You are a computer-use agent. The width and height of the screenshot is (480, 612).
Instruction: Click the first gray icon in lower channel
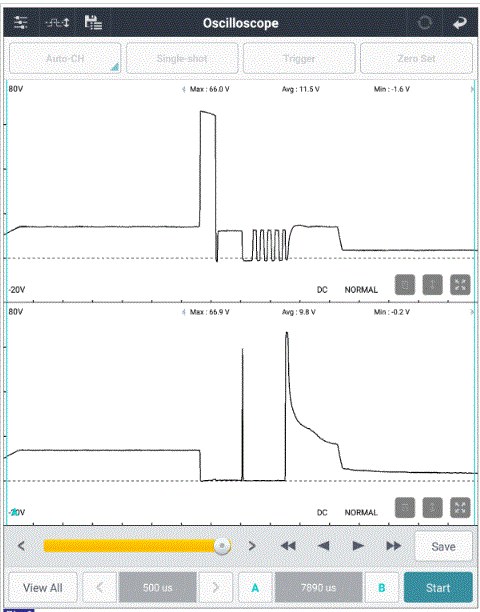pyautogui.click(x=405, y=507)
